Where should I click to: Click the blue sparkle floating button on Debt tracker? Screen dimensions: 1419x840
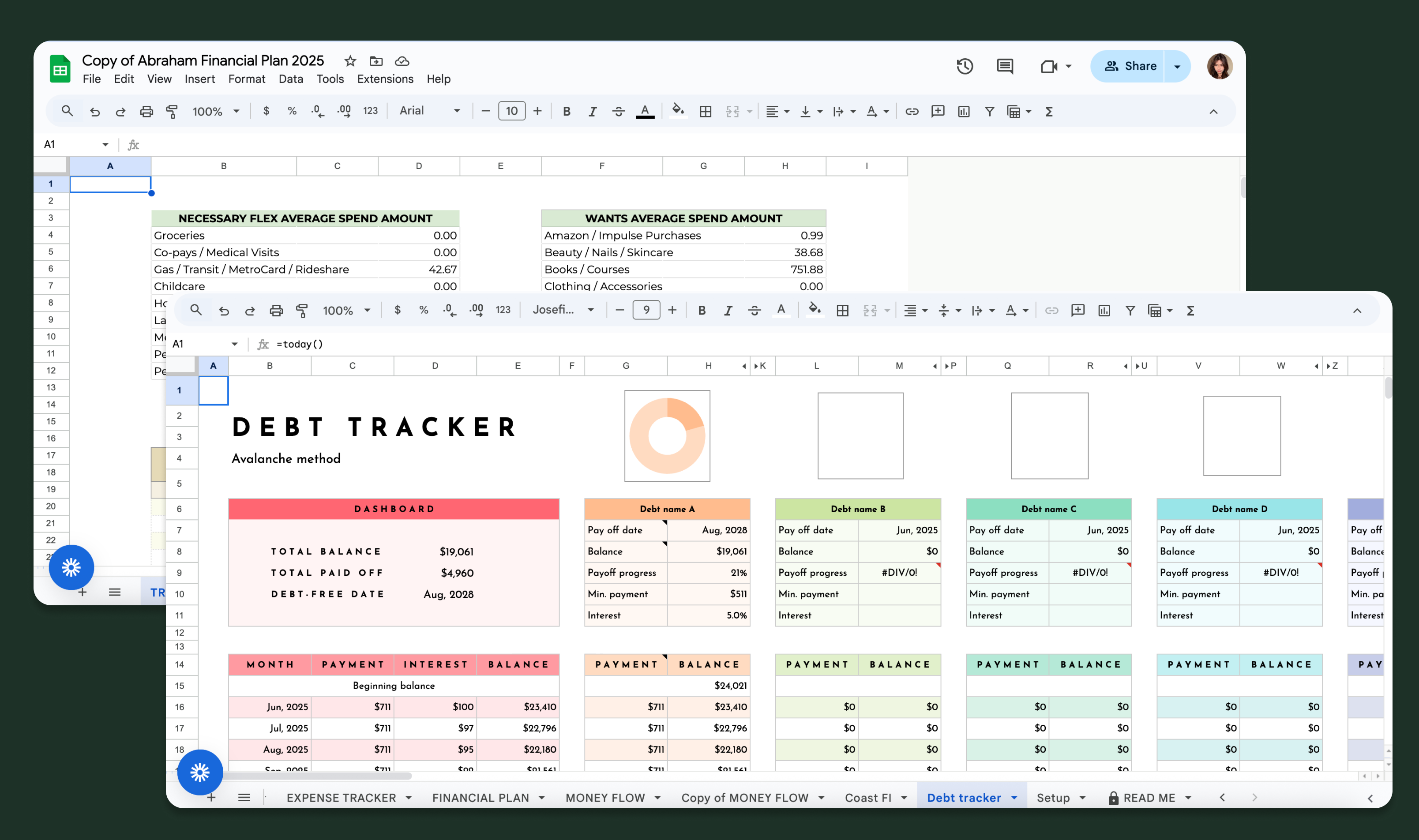200,772
